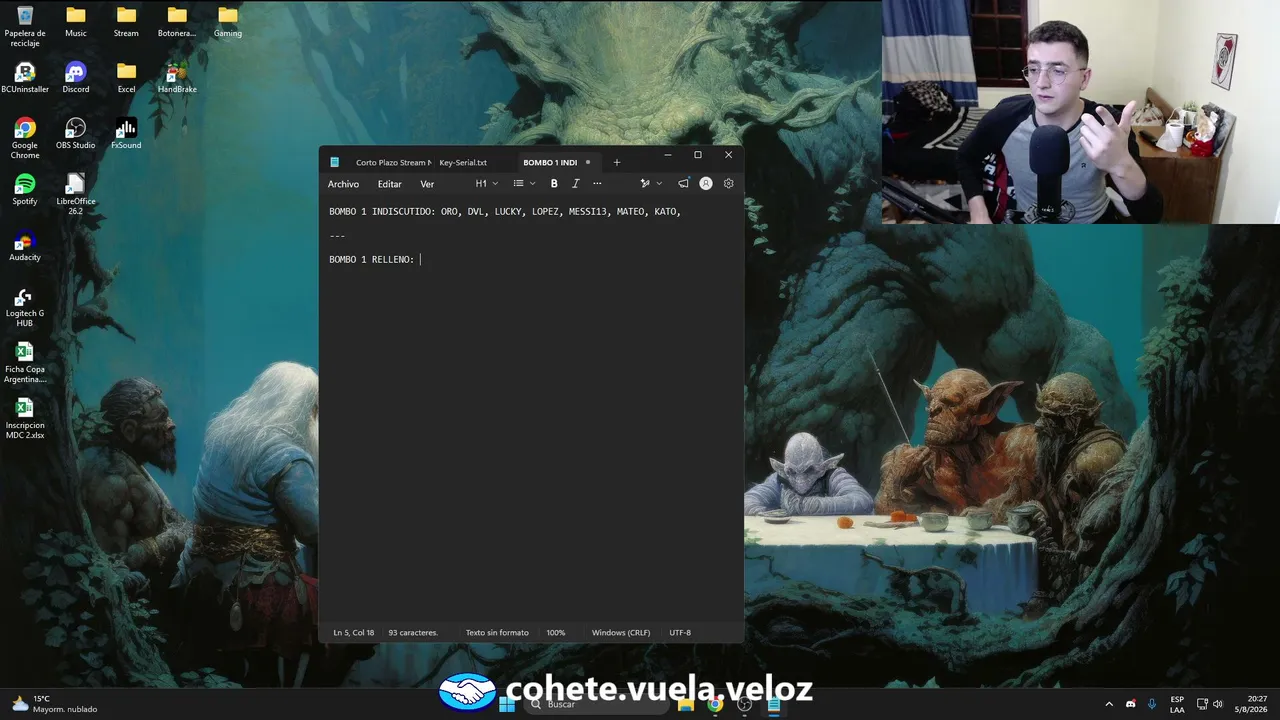The width and height of the screenshot is (1280, 720).
Task: Toggle bold formatting in Notepad
Action: pos(554,184)
